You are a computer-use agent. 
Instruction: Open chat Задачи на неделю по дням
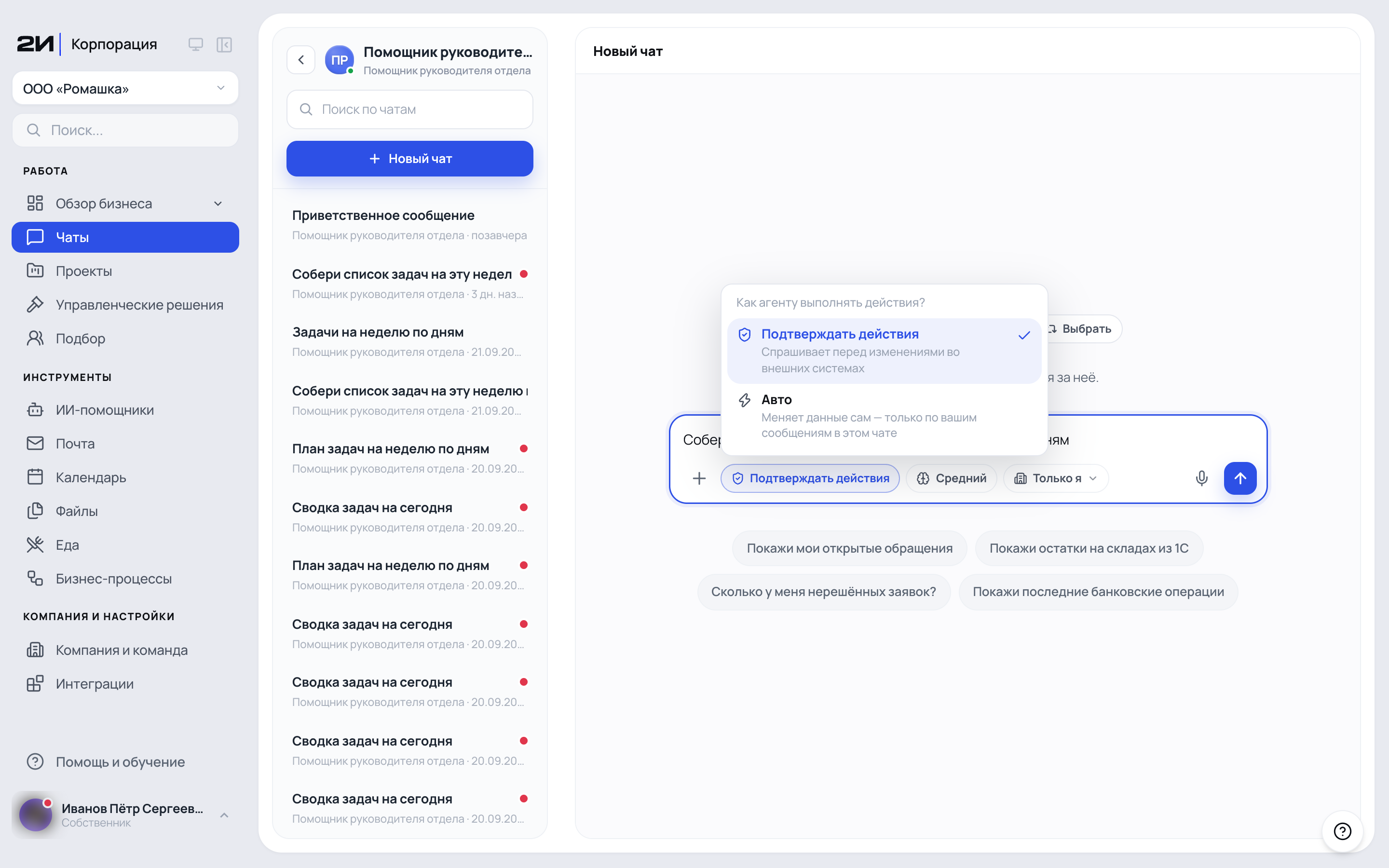(410, 341)
